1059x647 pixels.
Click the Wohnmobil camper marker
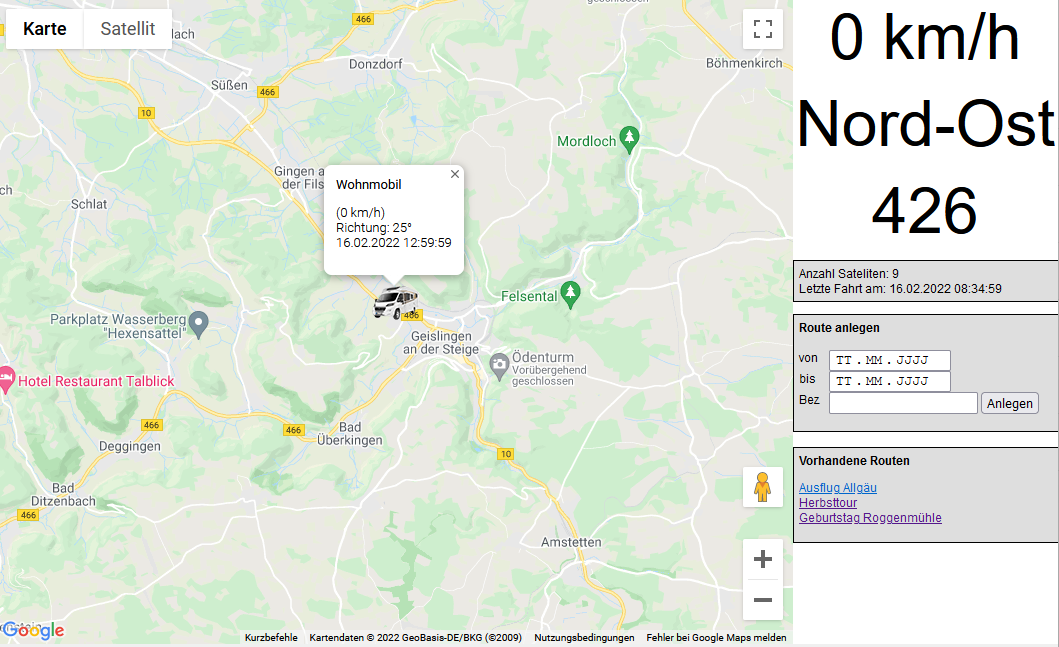394,302
